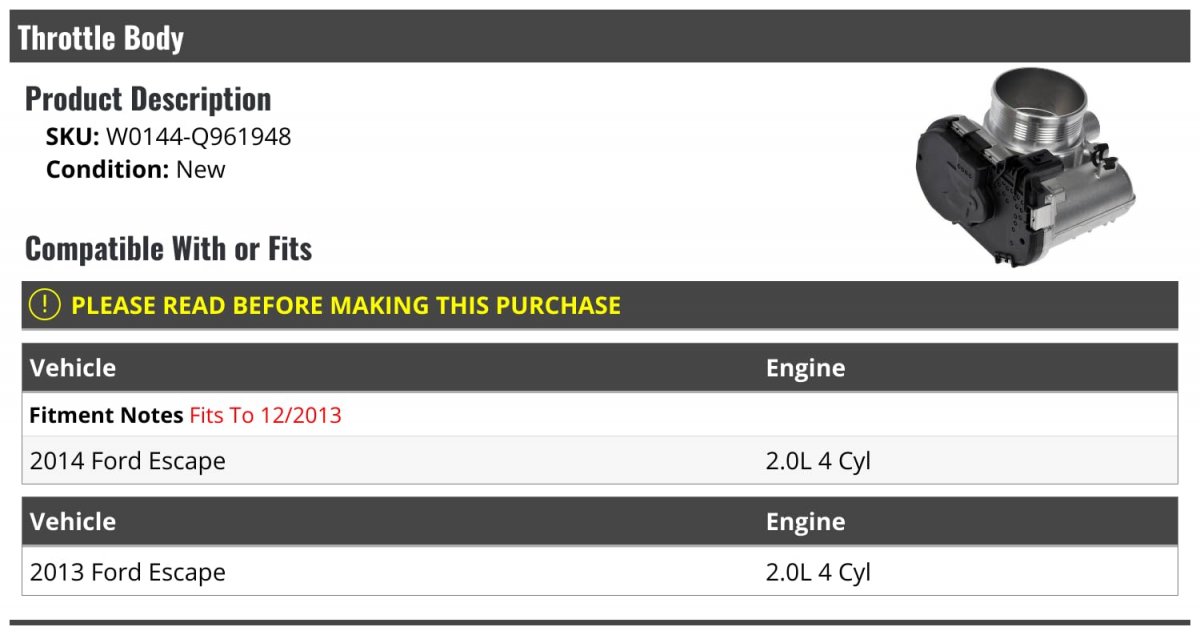The width and height of the screenshot is (1200, 635).
Task: Click the Product Description heading
Action: tap(148, 99)
